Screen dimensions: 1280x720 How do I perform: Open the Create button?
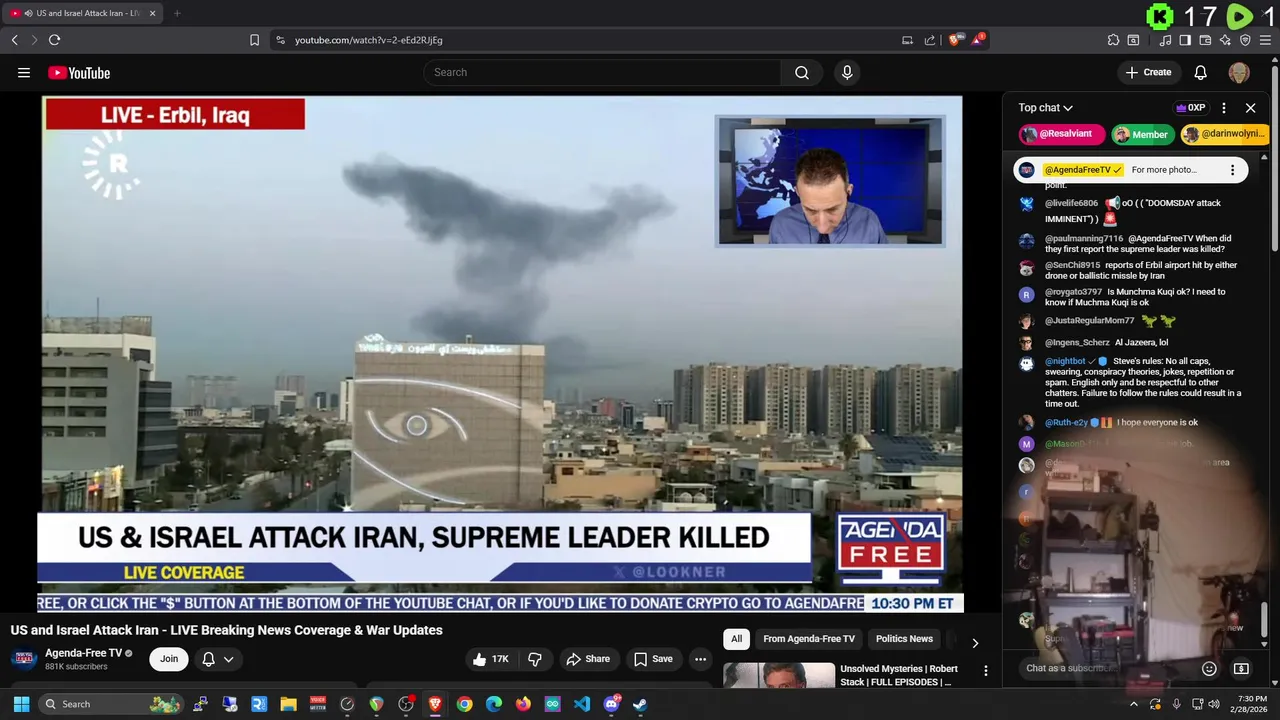point(1148,72)
